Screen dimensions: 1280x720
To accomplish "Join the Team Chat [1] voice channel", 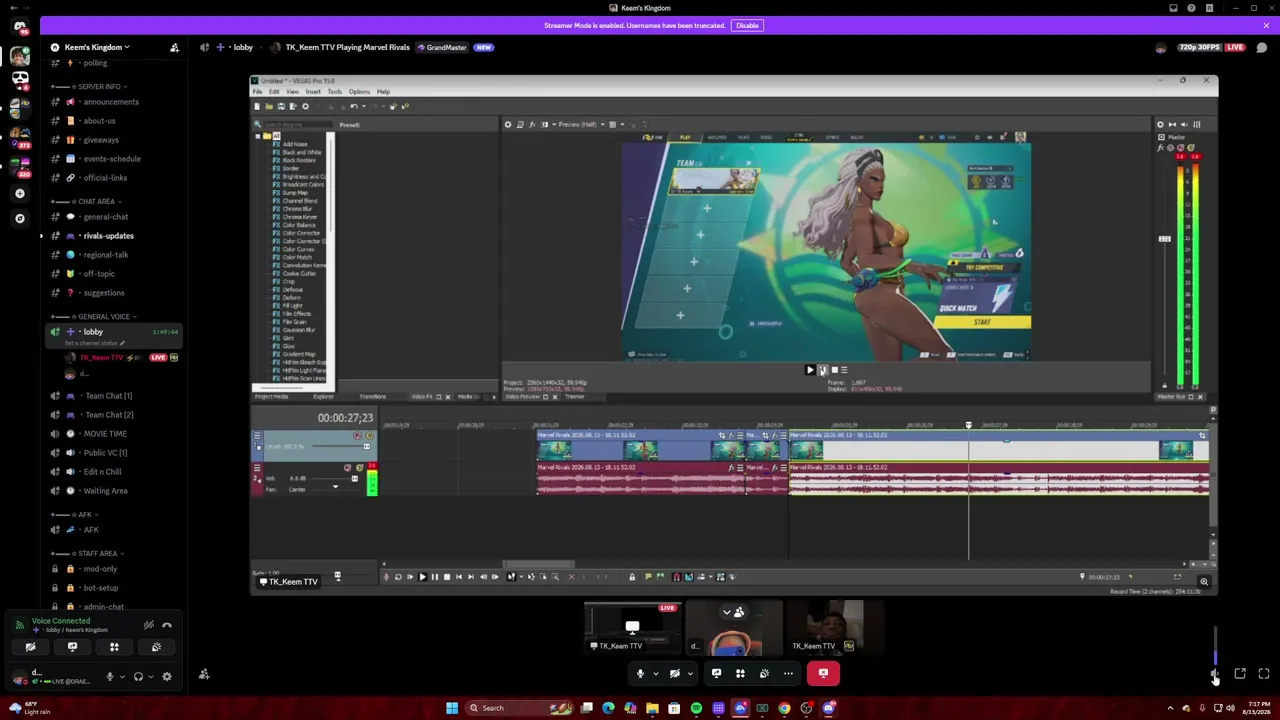I will click(x=113, y=396).
